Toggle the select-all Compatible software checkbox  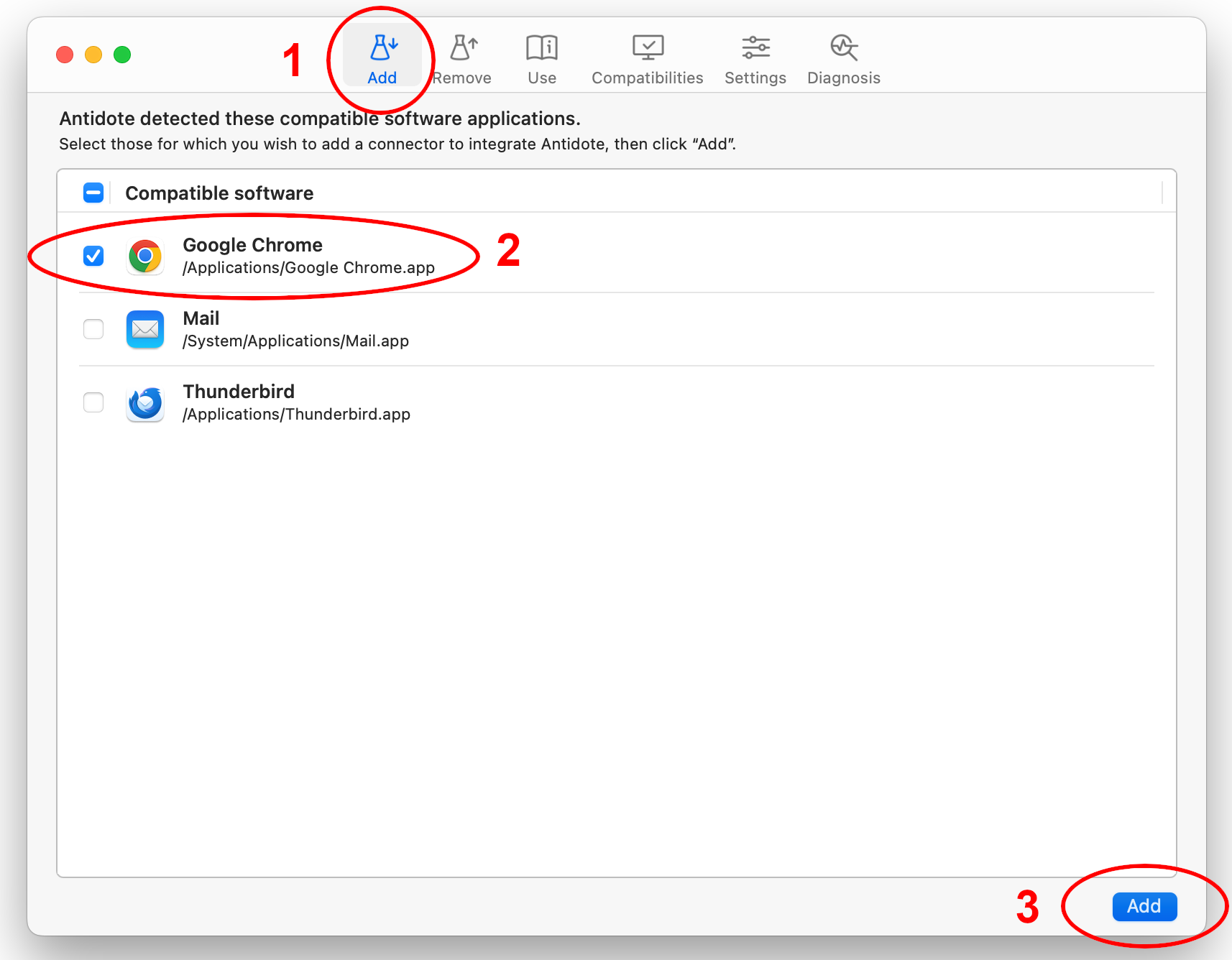click(93, 193)
